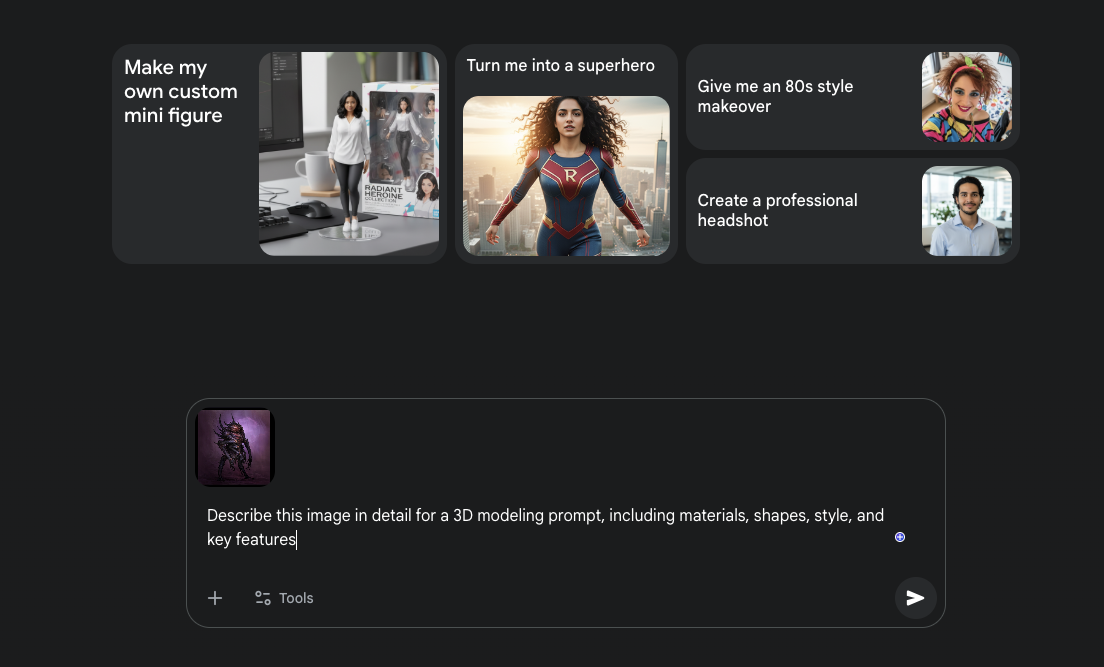
Task: Pick "Give me an 80s style makeover" suggestion
Action: click(x=775, y=96)
